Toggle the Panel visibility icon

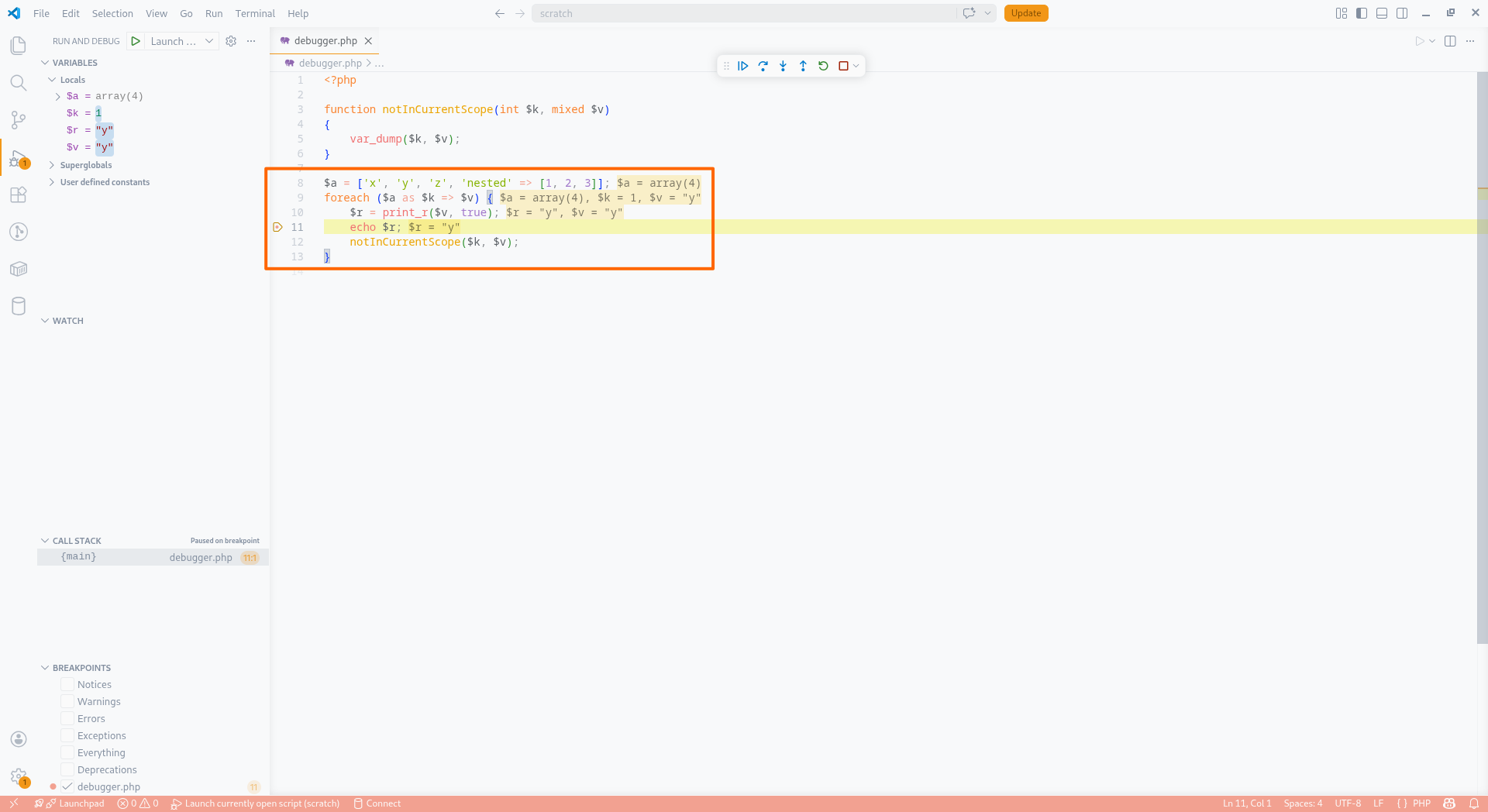(1382, 13)
